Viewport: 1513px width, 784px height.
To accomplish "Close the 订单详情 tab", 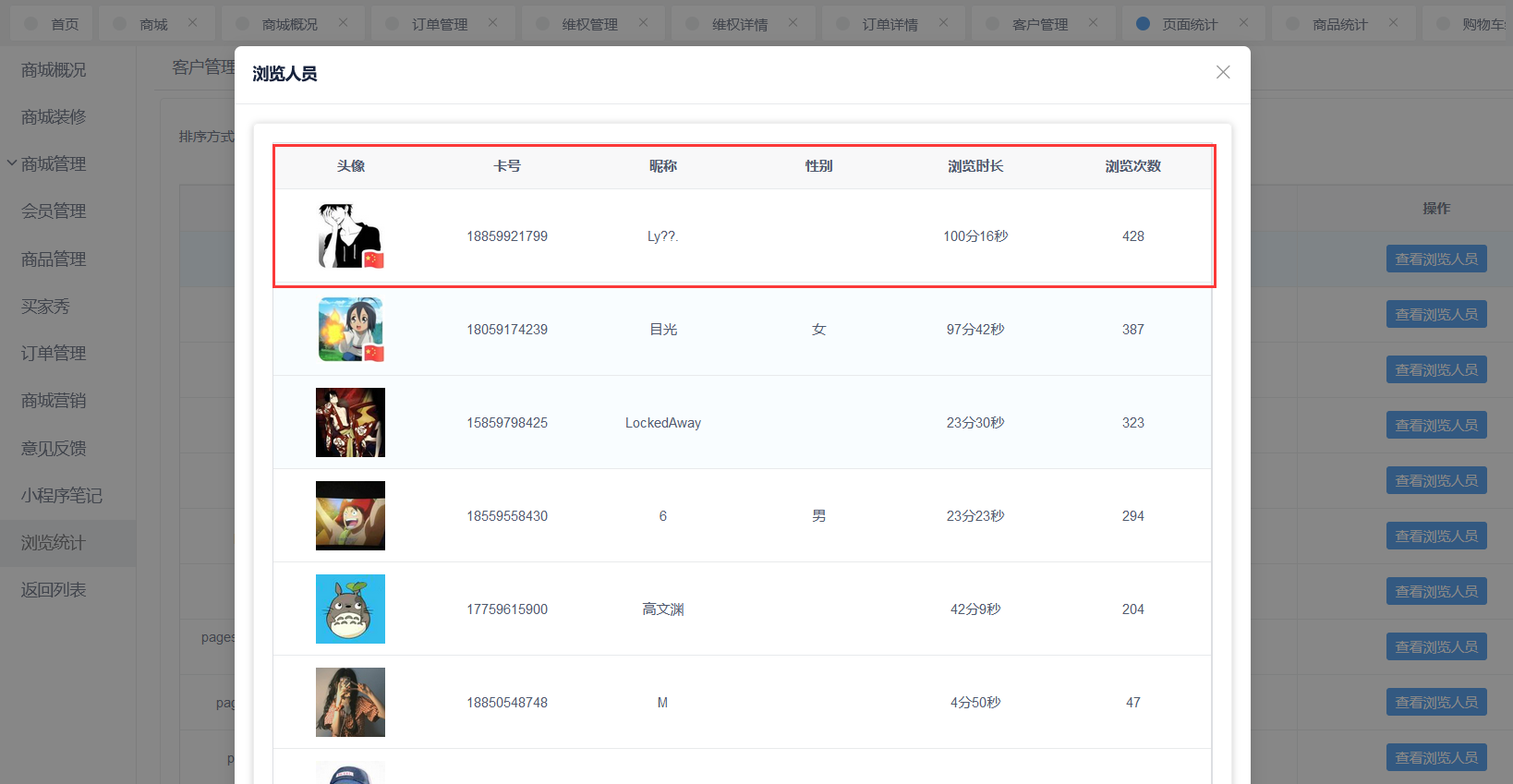I will click(x=943, y=22).
